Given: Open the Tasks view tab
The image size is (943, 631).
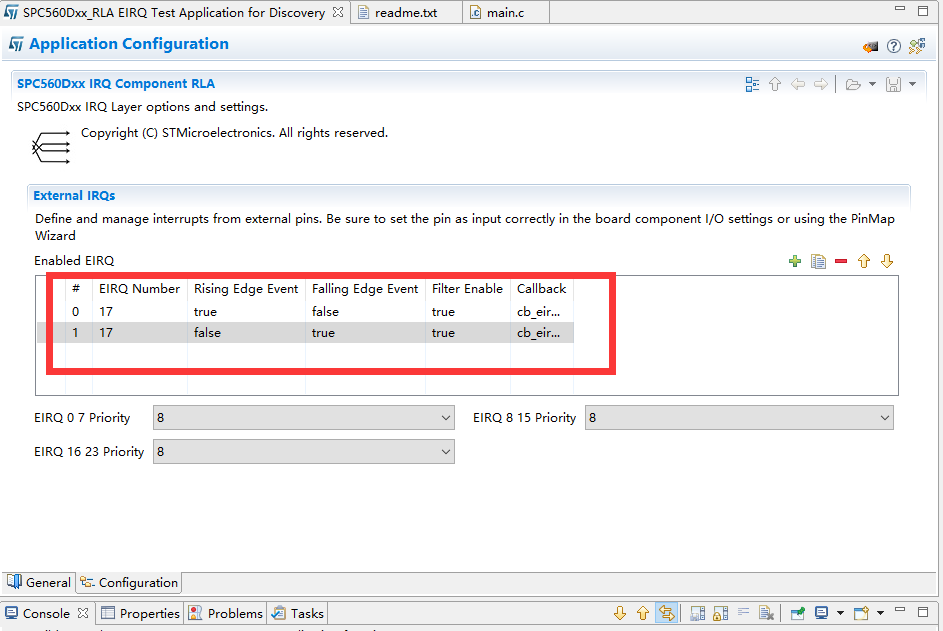Looking at the screenshot, I should coord(298,613).
